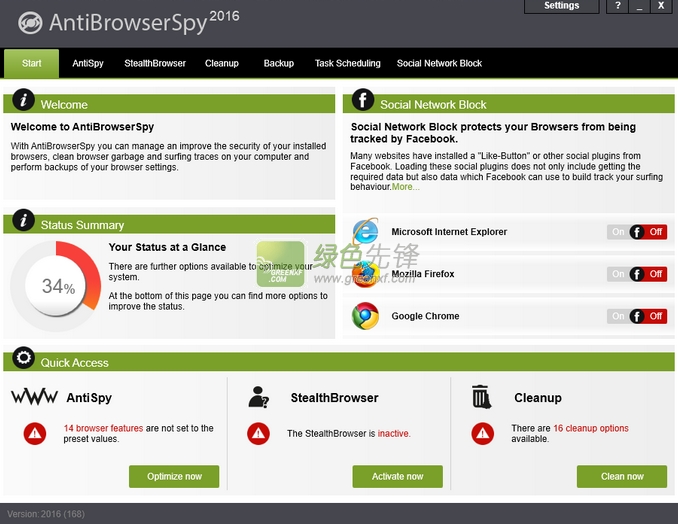Minimize the AntiBrowserSpy window
678x524 pixels.
click(640, 6)
